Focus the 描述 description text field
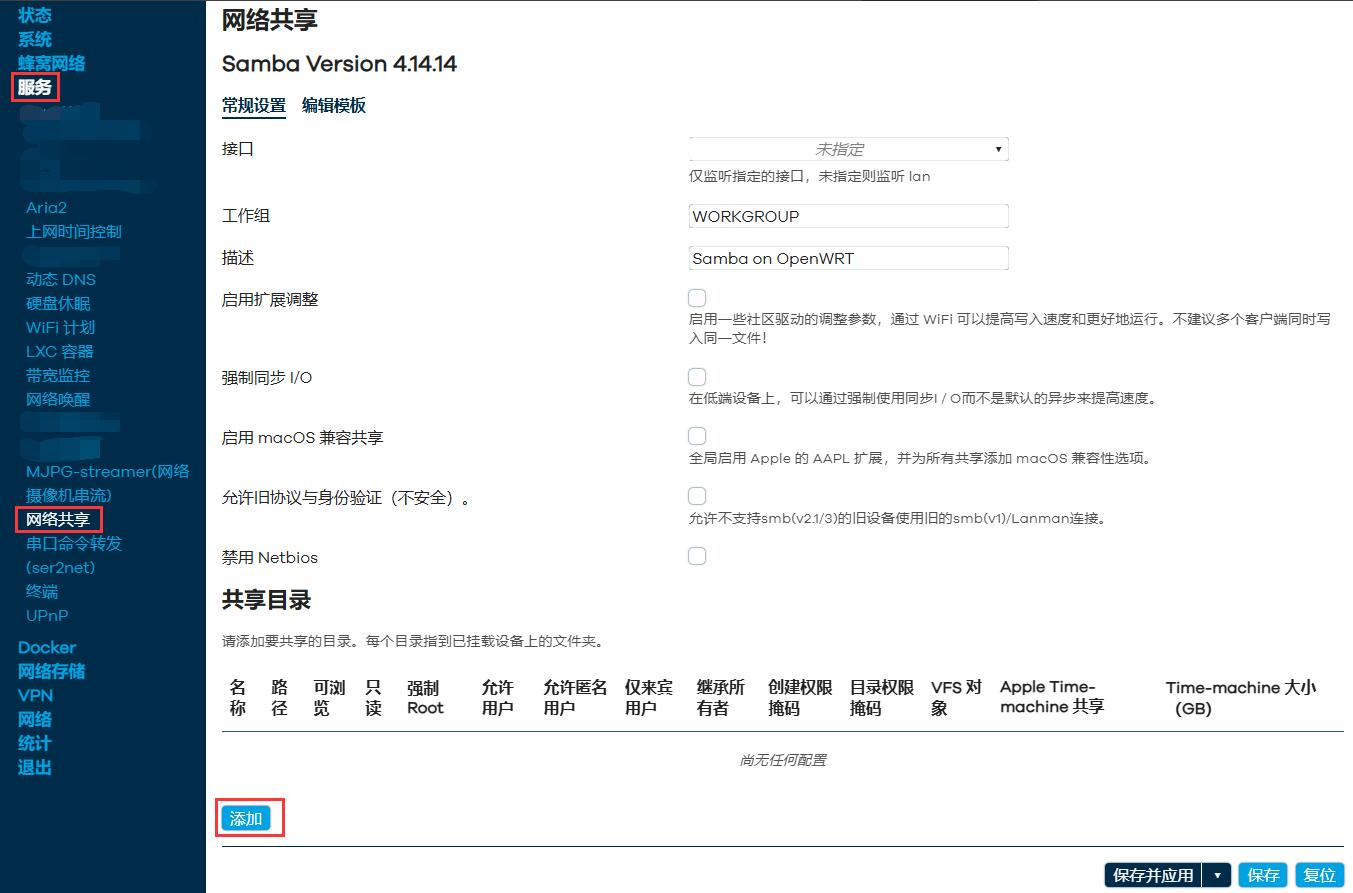The width and height of the screenshot is (1353, 893). coord(848,258)
